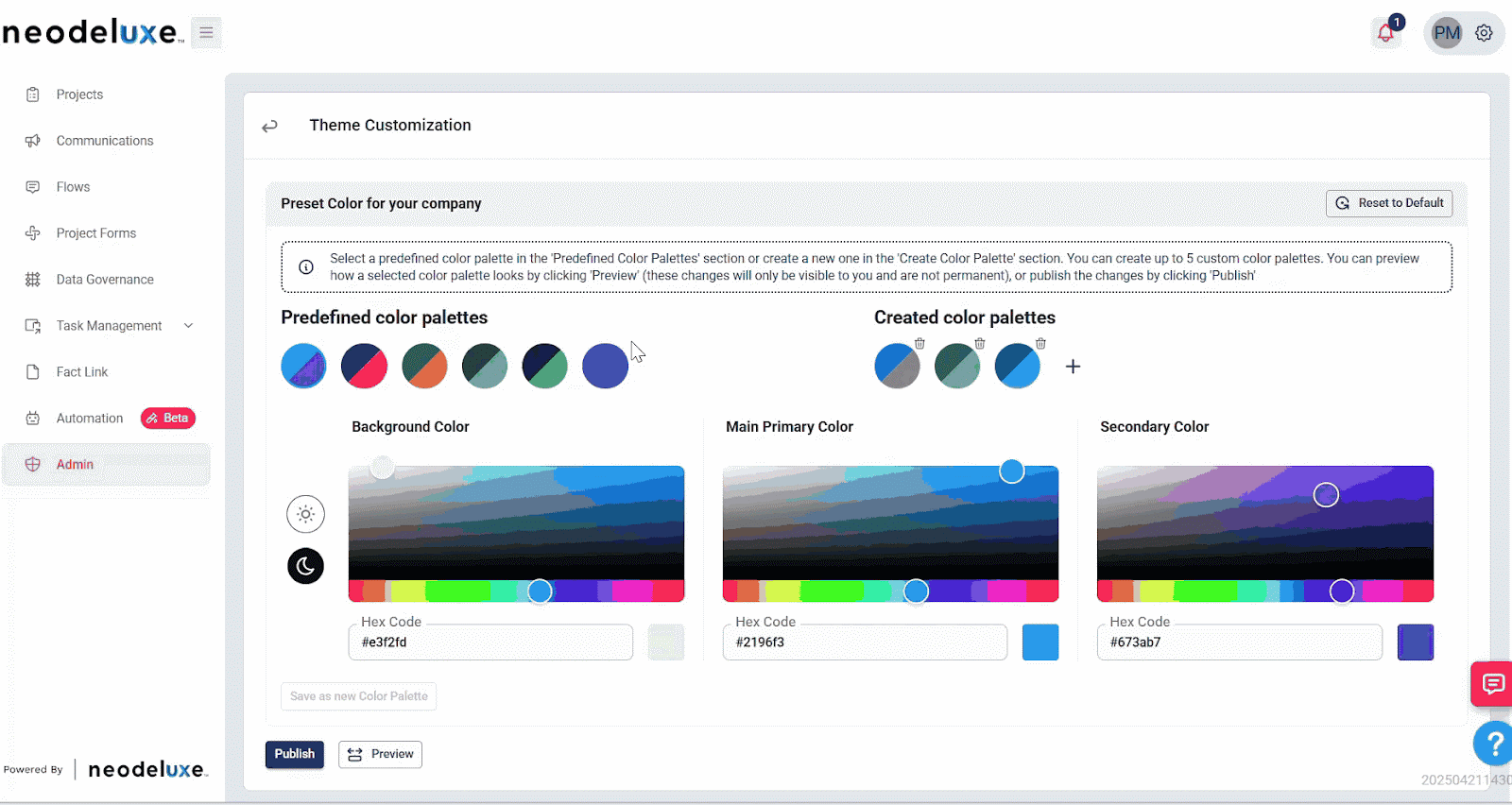Click the Secondary Color picker area
1512x805 pixels.
1265,522
